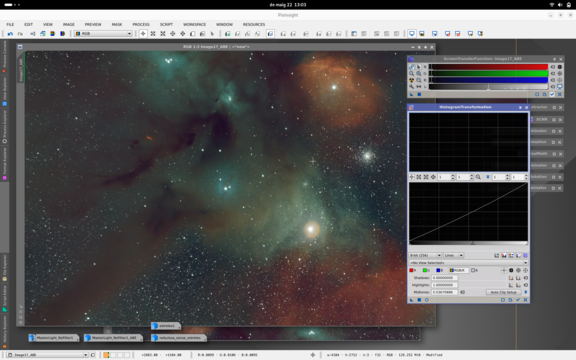
Task: Open the PREVIEW menu
Action: click(93, 24)
